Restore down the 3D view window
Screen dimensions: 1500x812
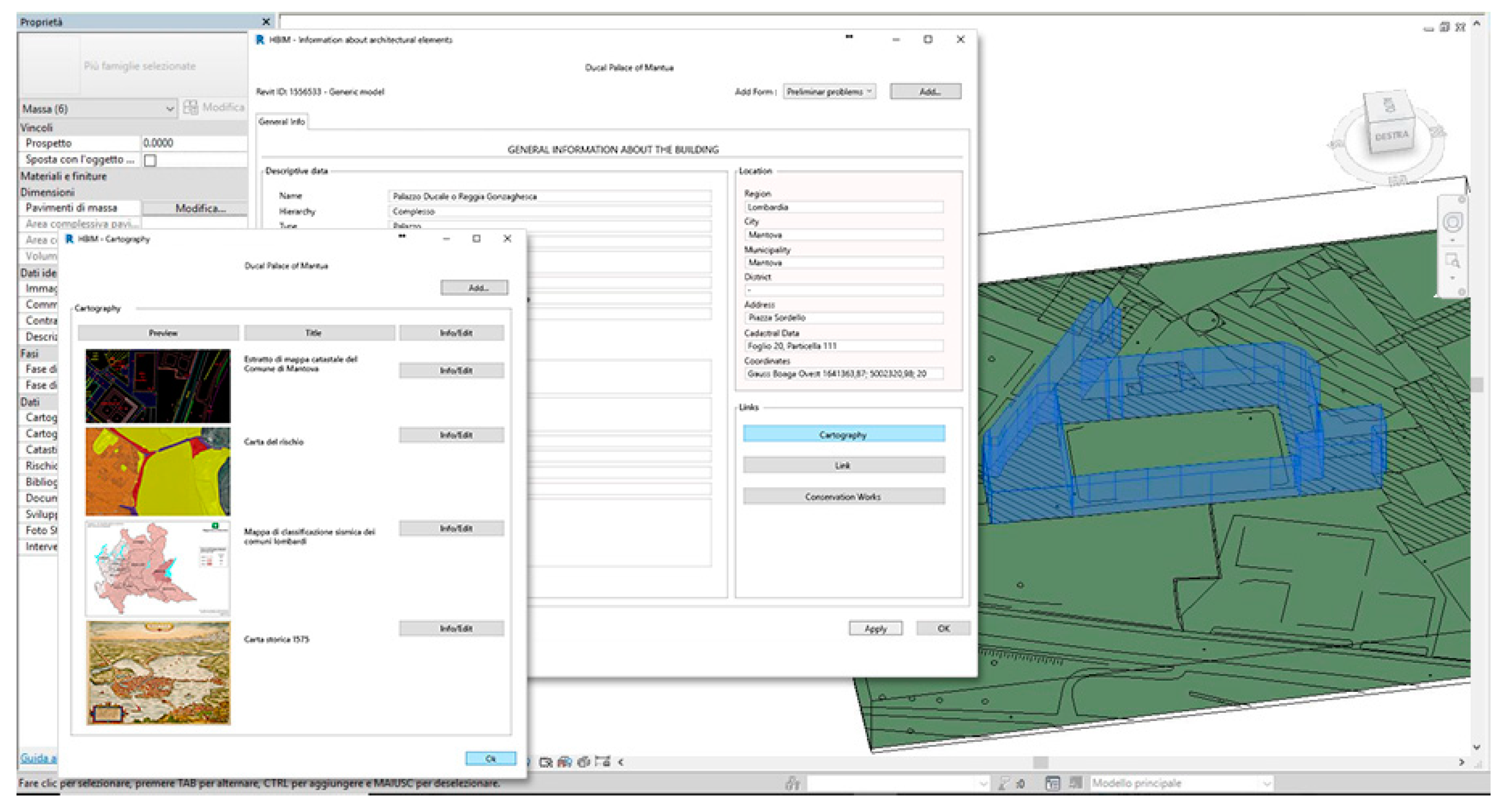point(1445,27)
